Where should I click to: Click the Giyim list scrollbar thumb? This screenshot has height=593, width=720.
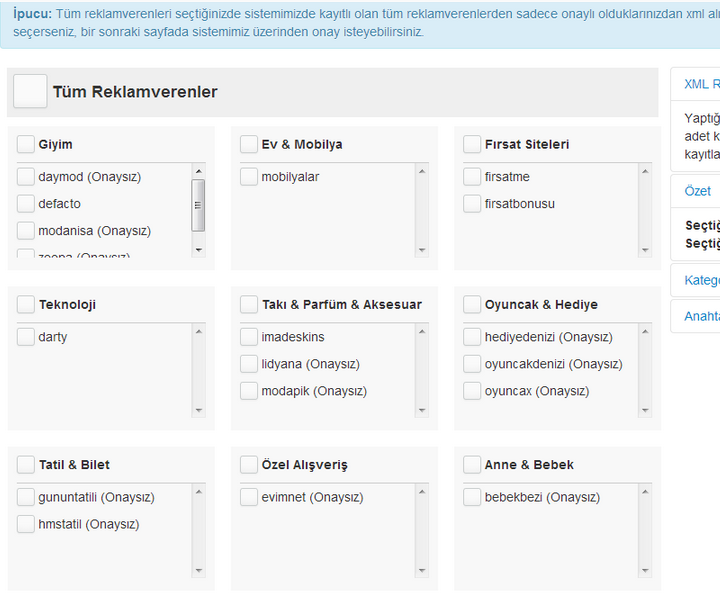198,205
